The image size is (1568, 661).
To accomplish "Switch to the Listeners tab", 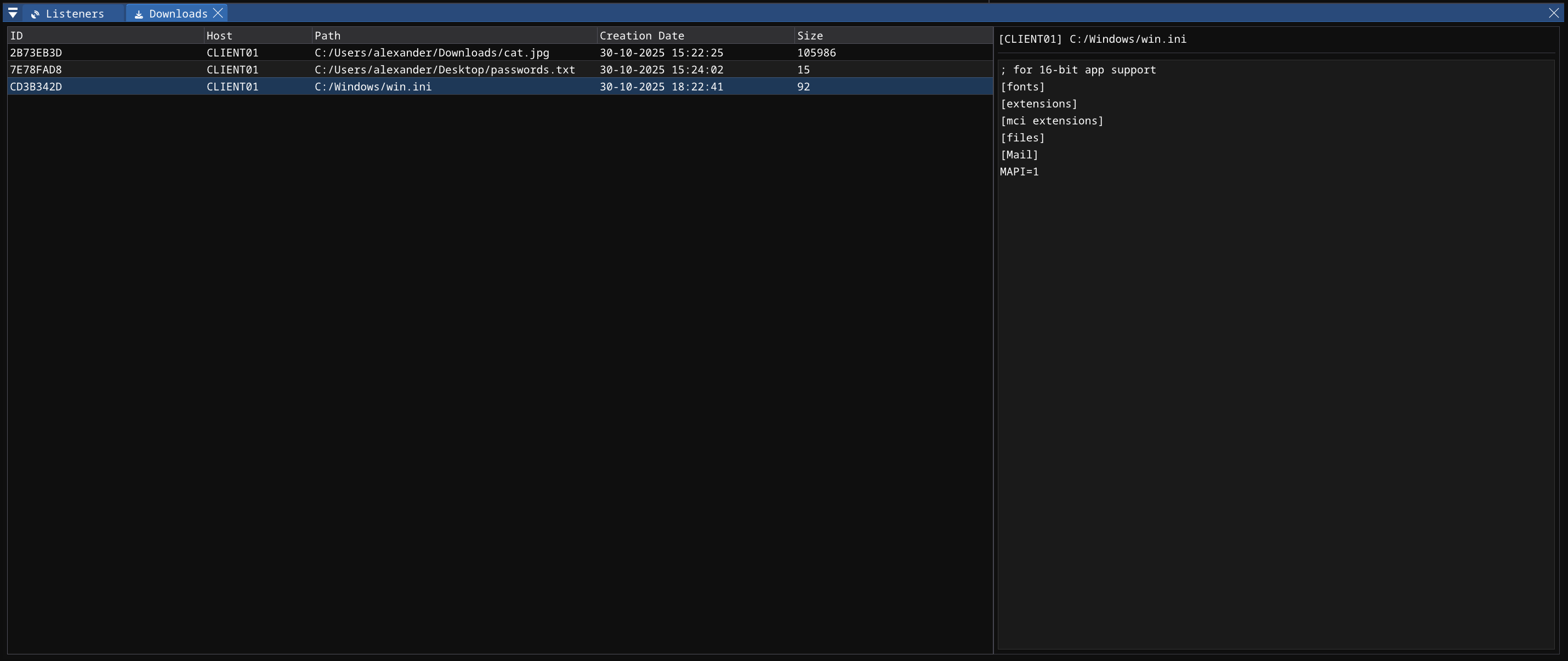I will [x=74, y=13].
